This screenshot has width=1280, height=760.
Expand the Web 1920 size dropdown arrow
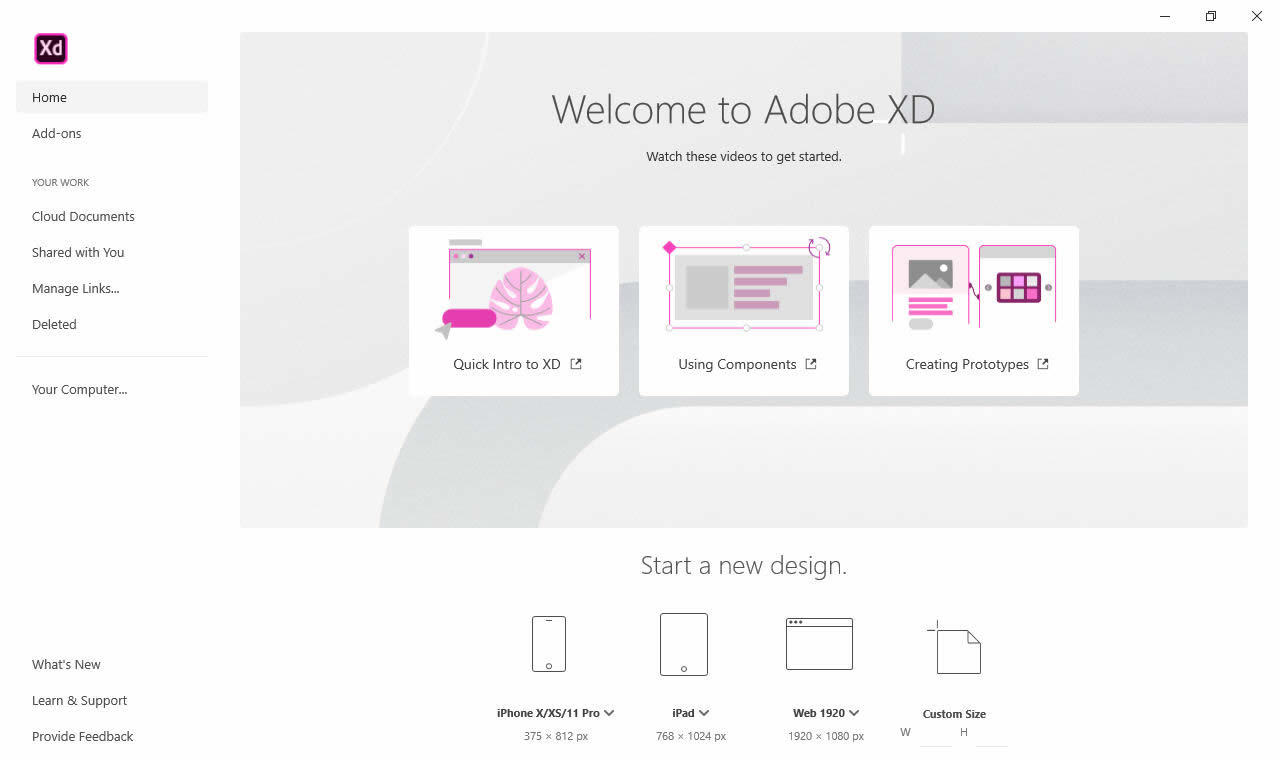point(854,713)
